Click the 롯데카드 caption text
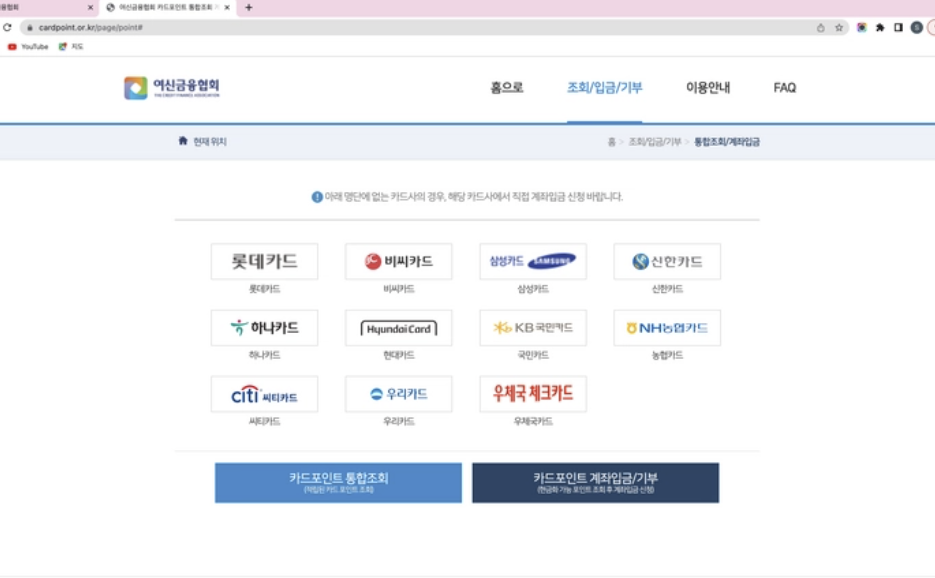The height and width of the screenshot is (578, 935). pos(264,289)
